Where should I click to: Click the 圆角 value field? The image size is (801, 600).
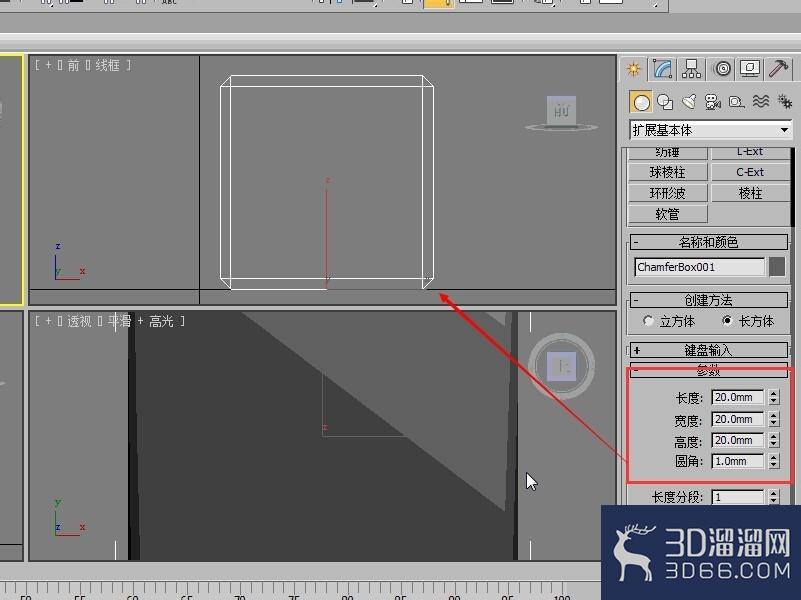(738, 461)
